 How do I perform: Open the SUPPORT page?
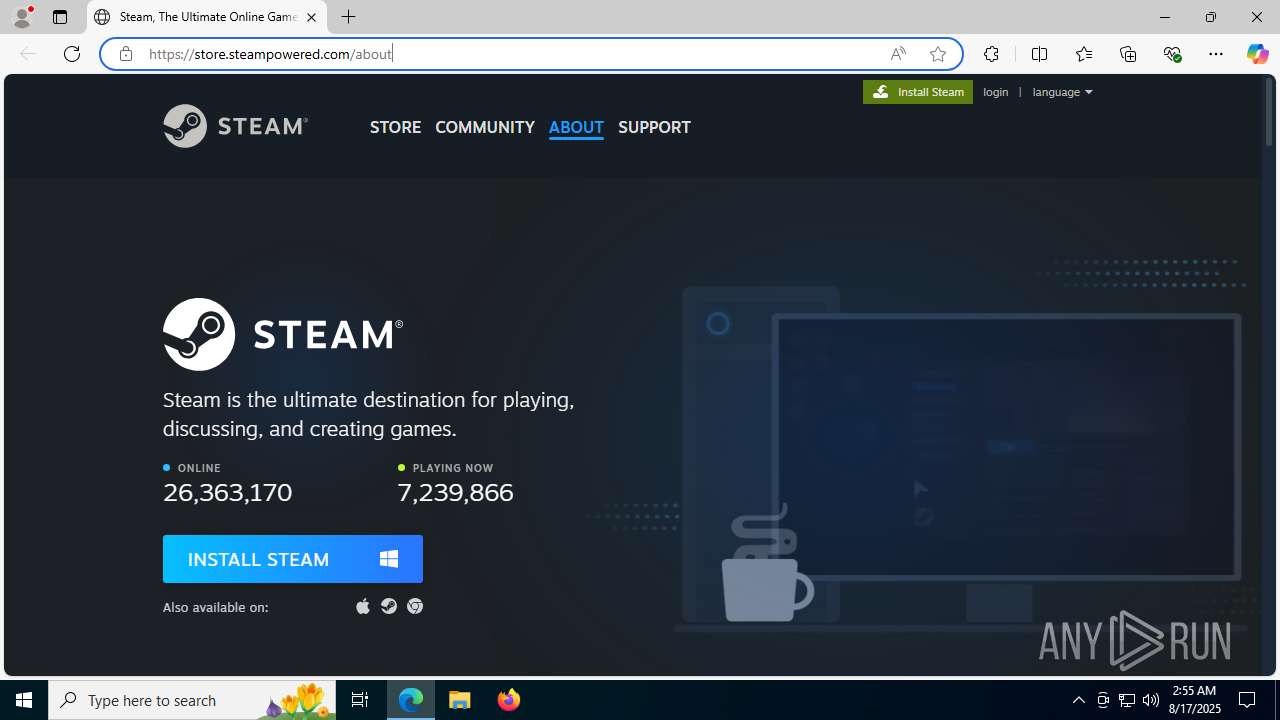pos(654,127)
